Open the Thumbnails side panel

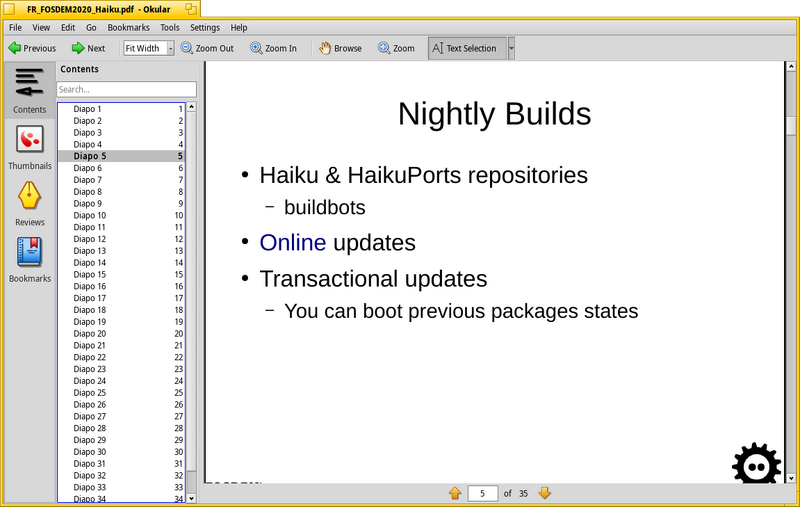30,147
